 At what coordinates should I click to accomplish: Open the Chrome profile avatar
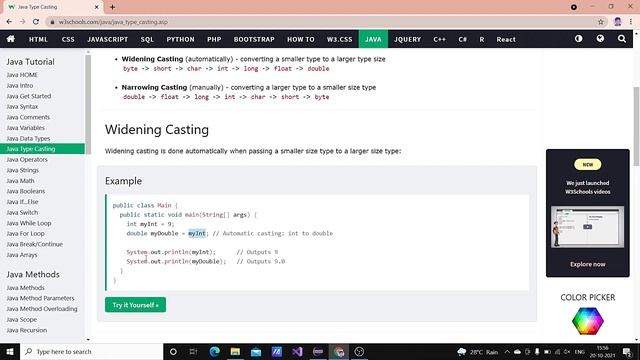(x=618, y=22)
